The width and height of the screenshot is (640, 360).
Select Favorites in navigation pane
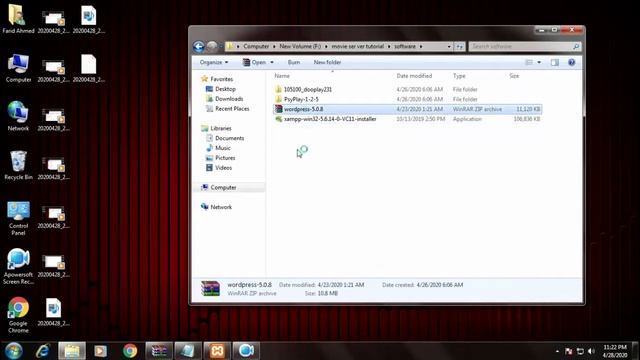(221, 79)
